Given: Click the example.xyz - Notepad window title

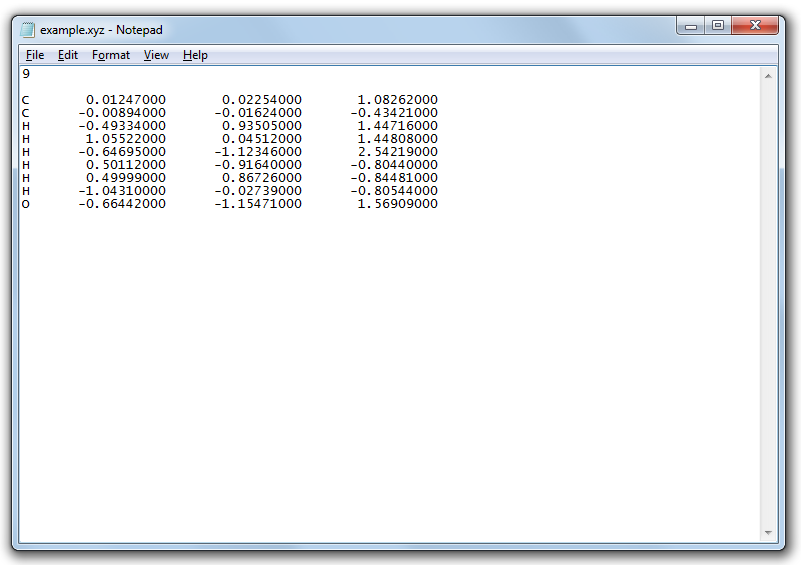Looking at the screenshot, I should 101,30.
